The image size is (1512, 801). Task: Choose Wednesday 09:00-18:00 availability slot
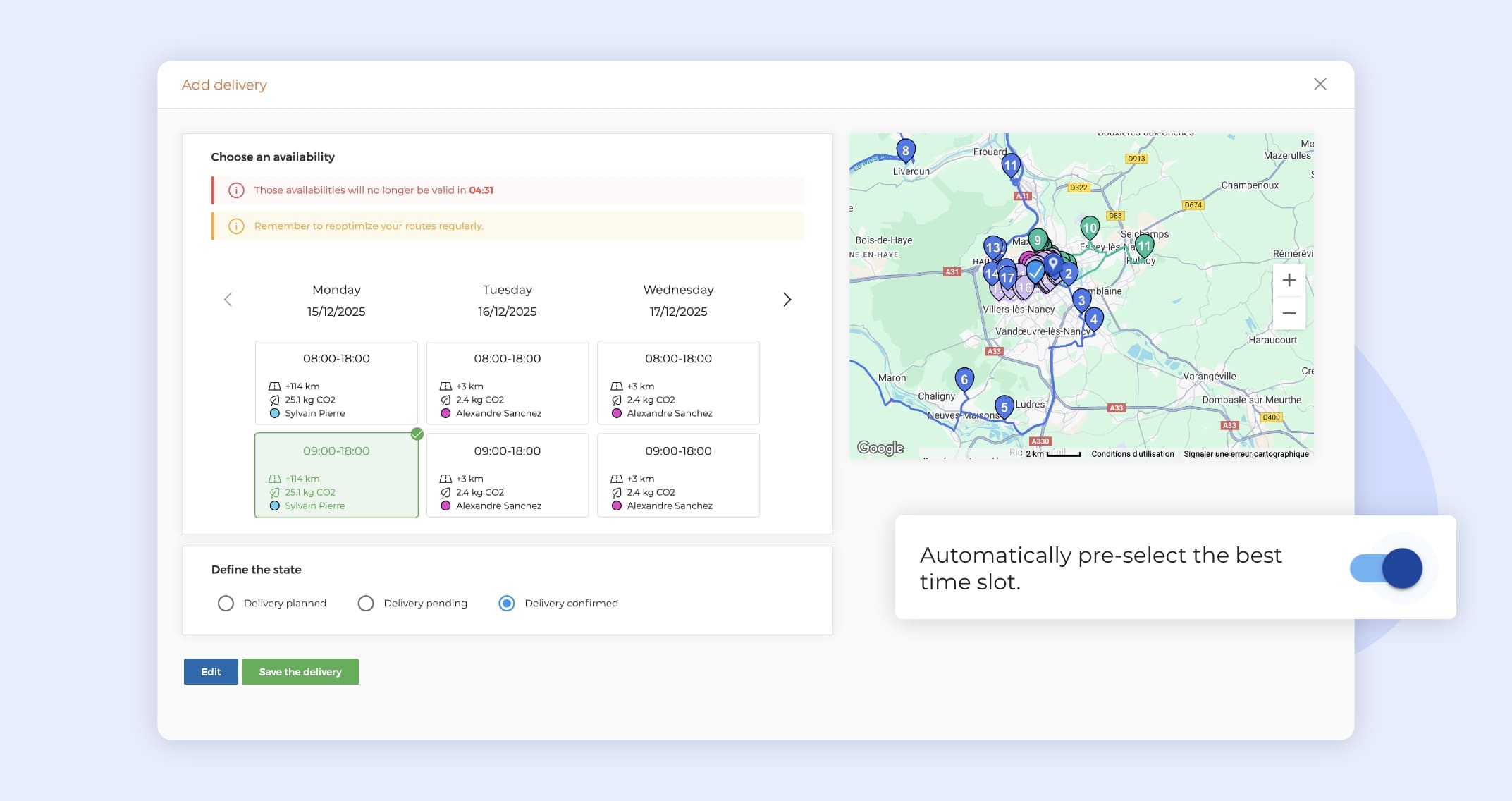678,475
